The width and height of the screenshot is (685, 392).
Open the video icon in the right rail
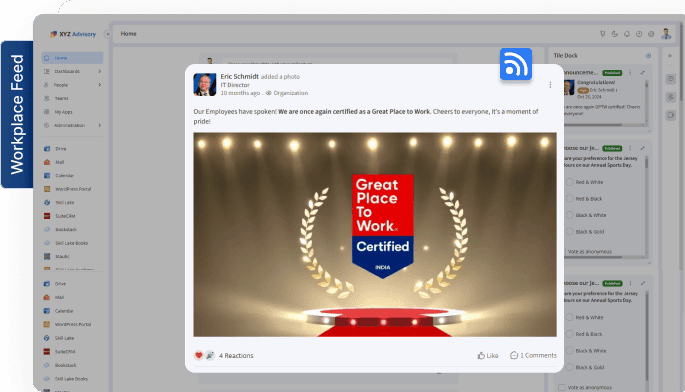click(x=671, y=115)
